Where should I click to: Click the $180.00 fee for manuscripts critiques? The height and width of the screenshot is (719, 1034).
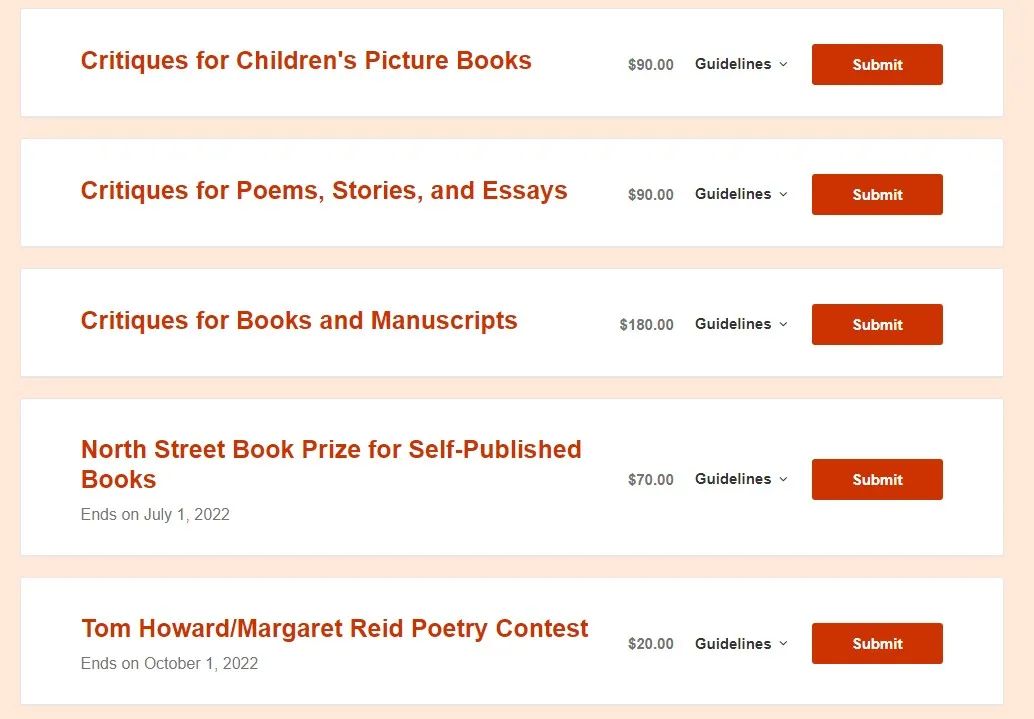(x=646, y=325)
